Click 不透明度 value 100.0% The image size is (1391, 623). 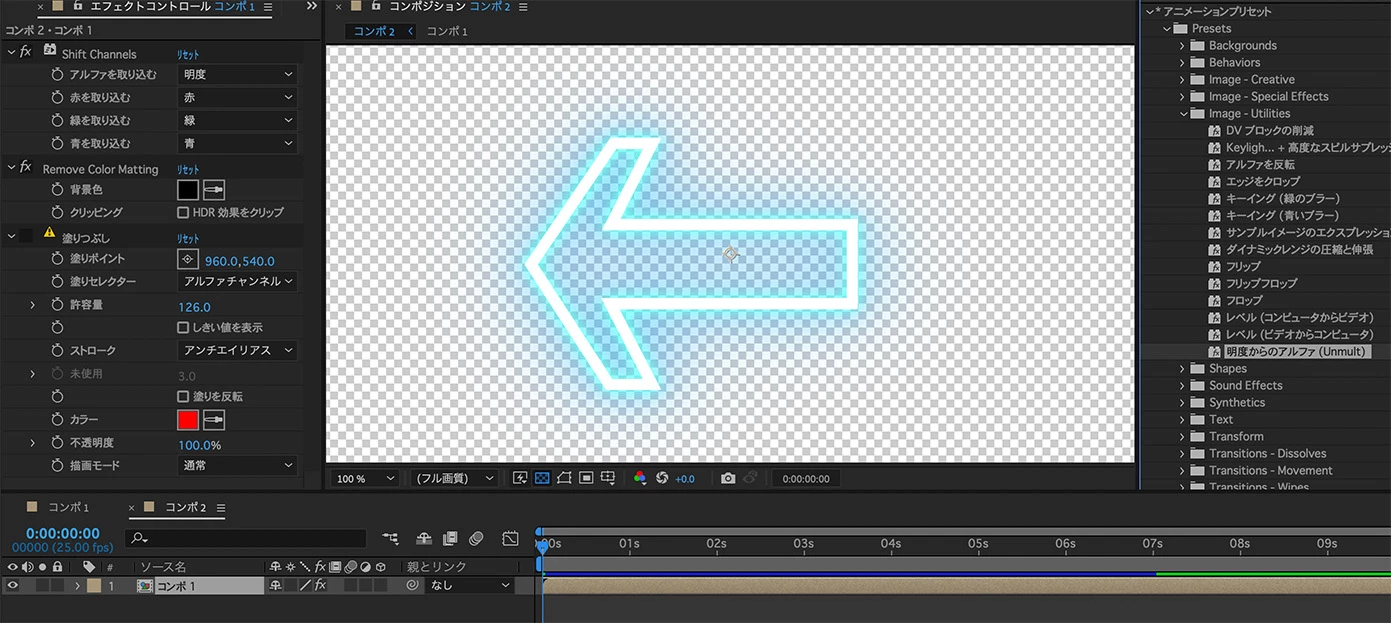point(199,445)
